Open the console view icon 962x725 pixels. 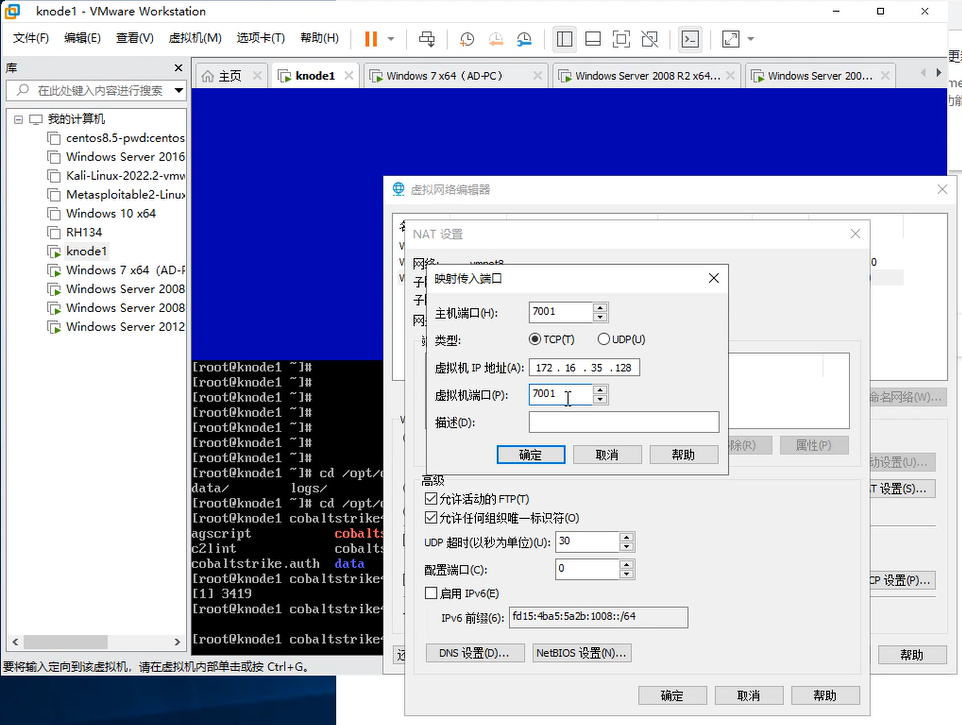pos(690,39)
